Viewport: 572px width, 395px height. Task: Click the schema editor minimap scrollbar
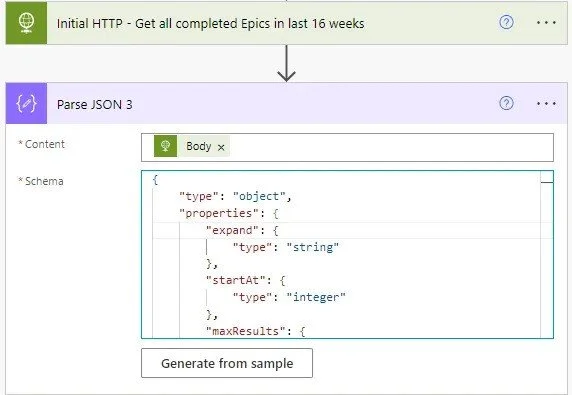[x=547, y=255]
